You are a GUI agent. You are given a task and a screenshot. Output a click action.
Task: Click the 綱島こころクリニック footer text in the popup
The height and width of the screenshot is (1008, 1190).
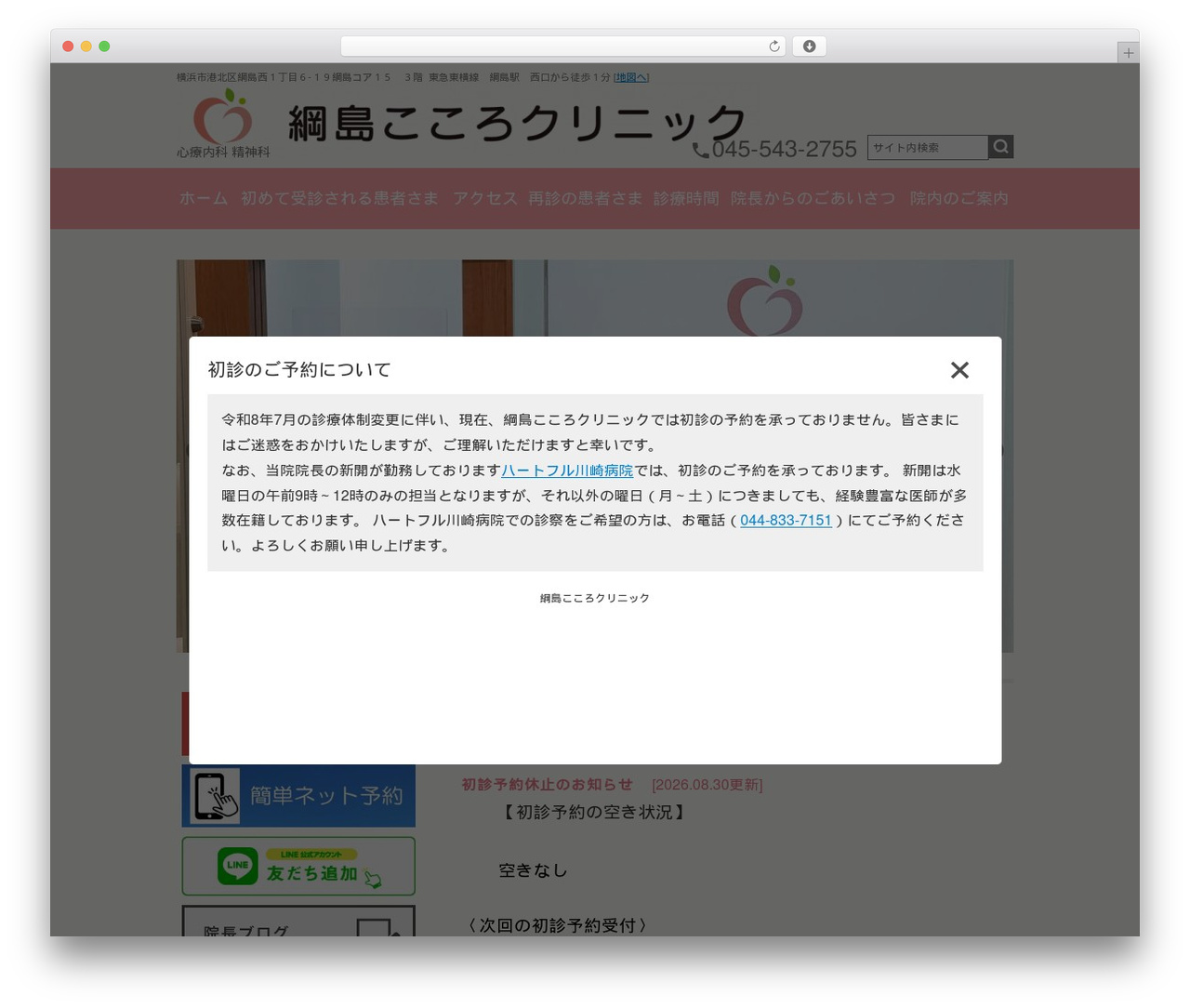click(595, 598)
